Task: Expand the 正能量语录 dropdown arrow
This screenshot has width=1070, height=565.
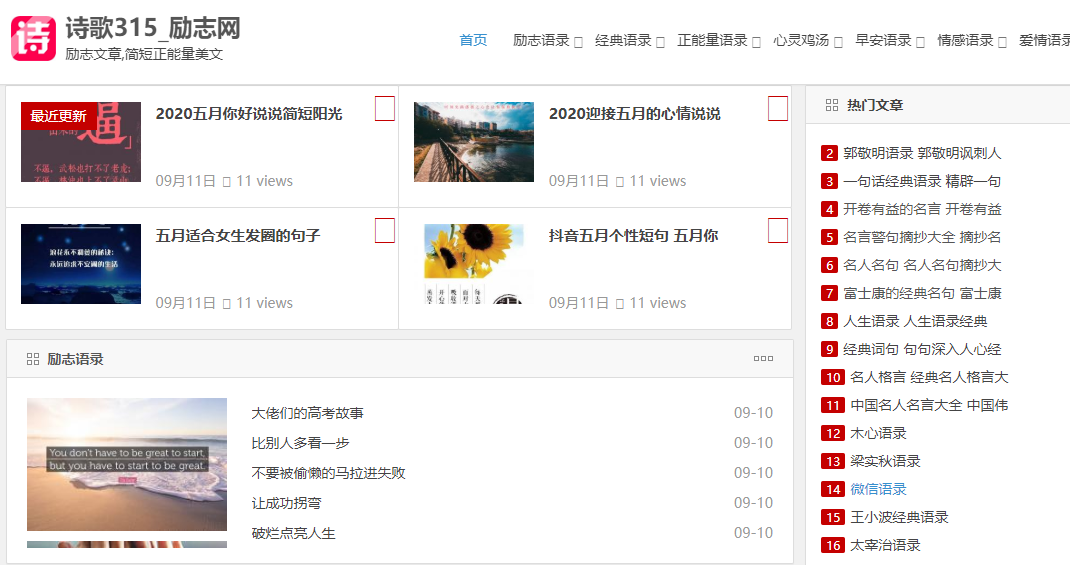Action: [756, 42]
